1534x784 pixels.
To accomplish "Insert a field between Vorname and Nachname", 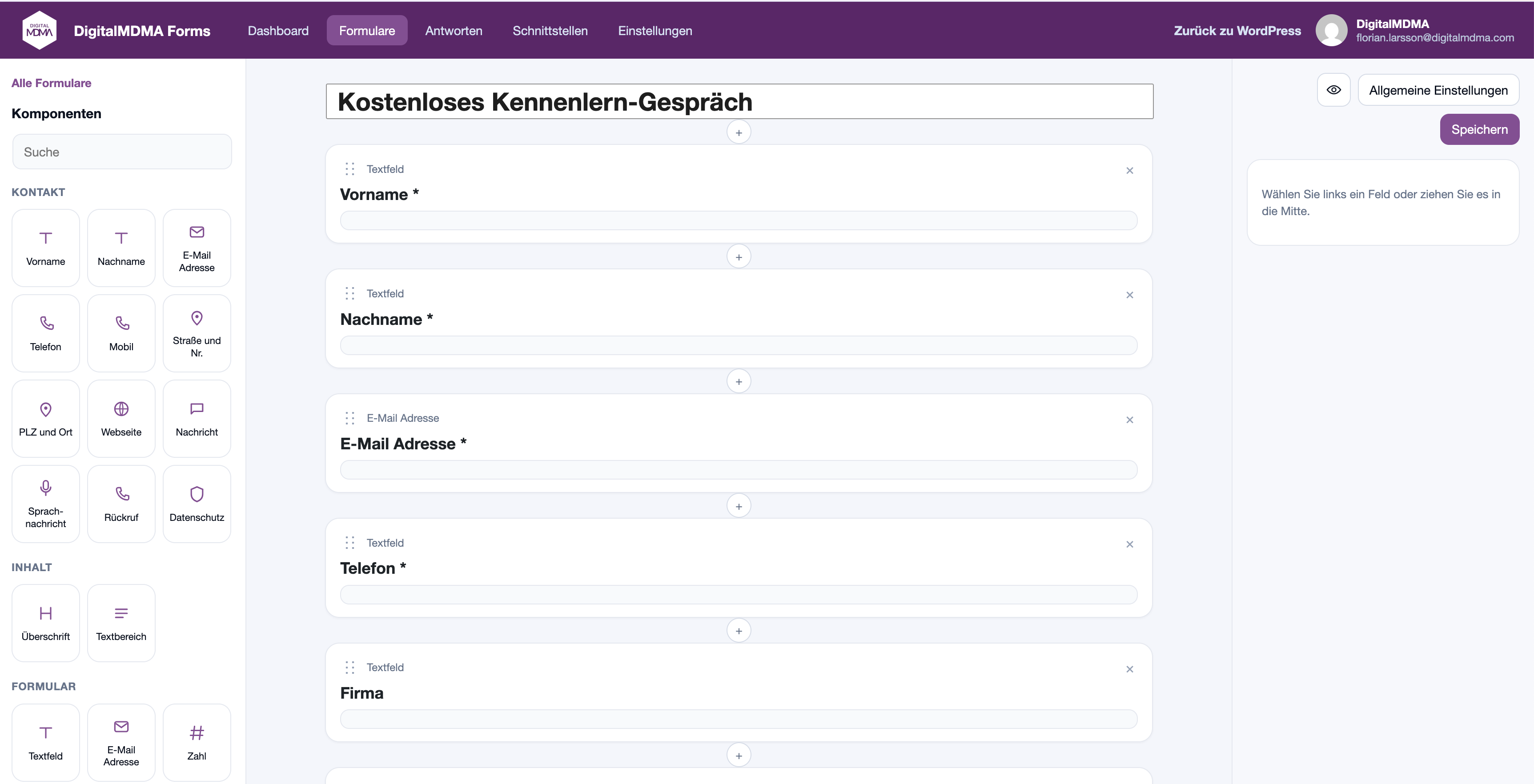I will [x=739, y=257].
